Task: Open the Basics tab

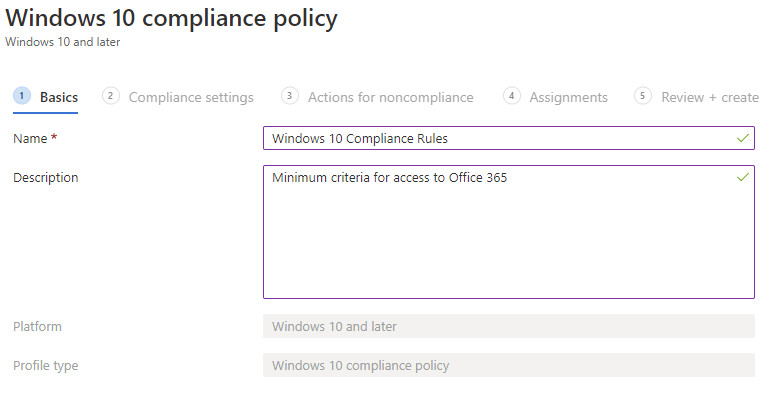Action: pyautogui.click(x=59, y=97)
